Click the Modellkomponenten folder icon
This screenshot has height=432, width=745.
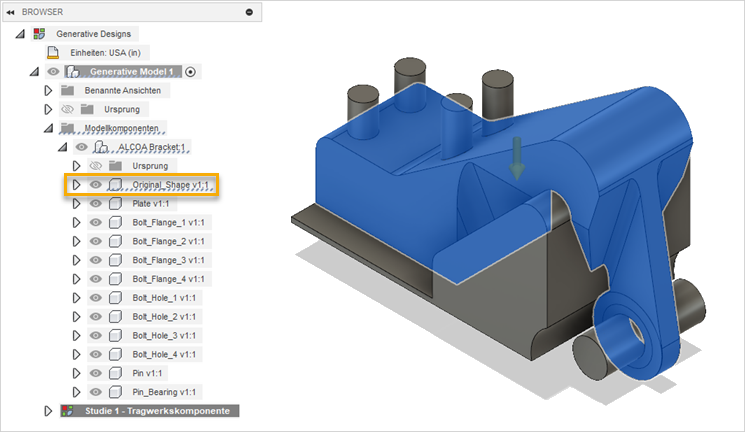[67, 128]
